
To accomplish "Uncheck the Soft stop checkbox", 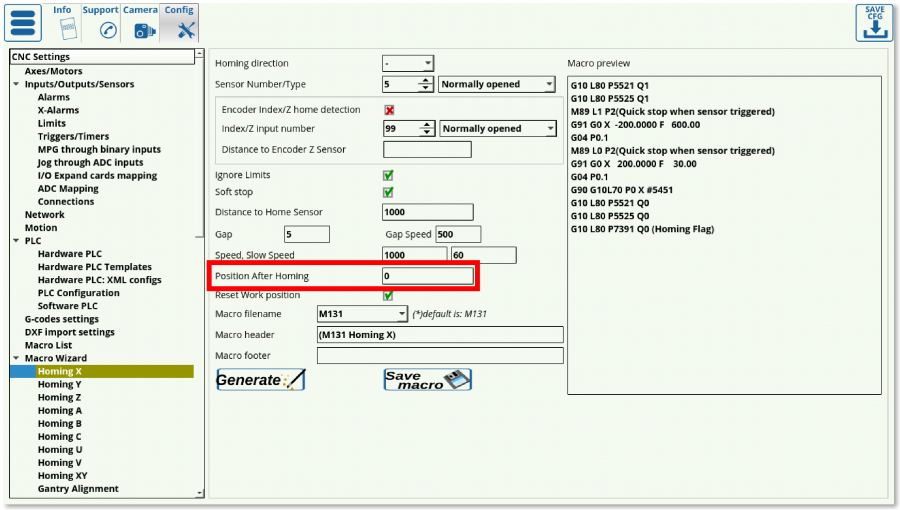I will point(388,192).
